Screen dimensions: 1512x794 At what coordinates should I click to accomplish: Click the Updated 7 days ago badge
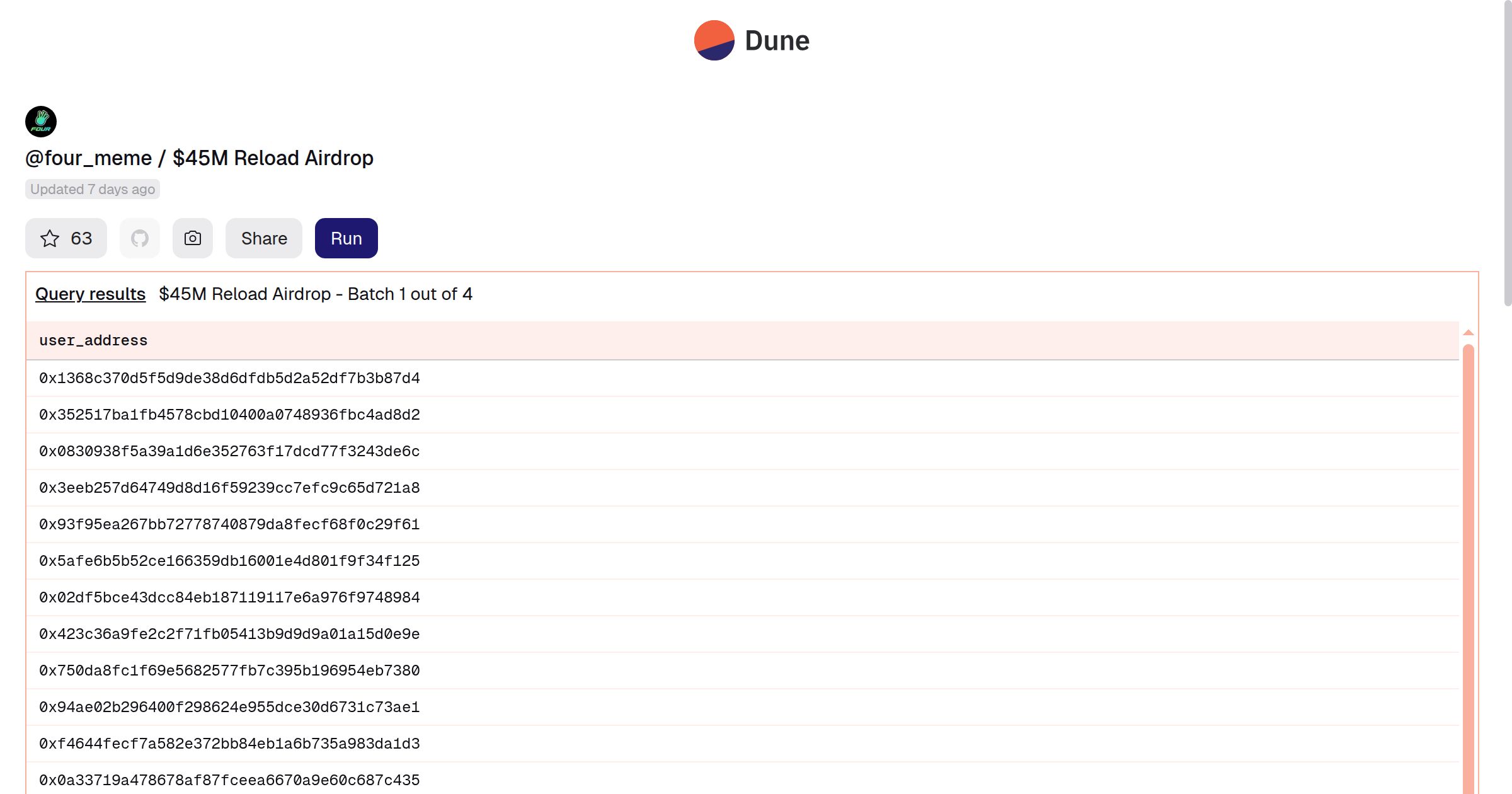(93, 189)
